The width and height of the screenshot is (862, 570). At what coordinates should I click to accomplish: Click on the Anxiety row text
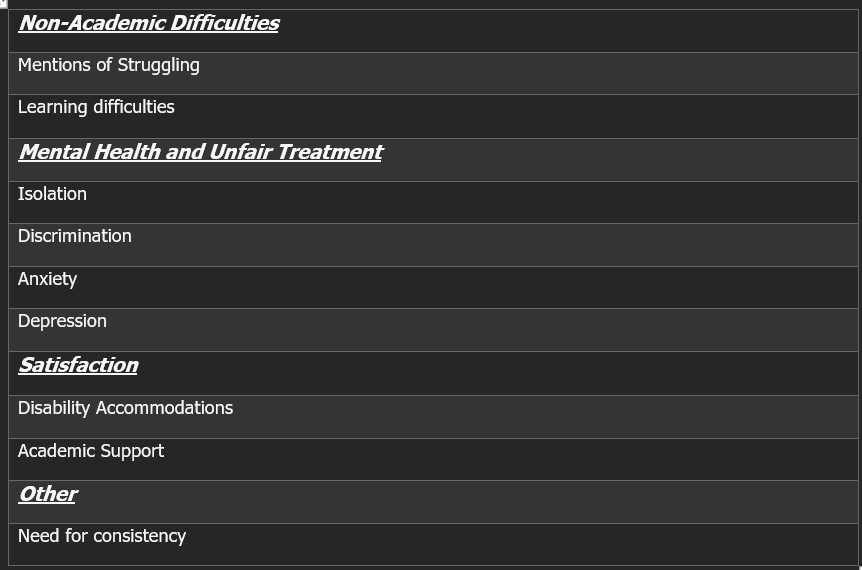[47, 279]
